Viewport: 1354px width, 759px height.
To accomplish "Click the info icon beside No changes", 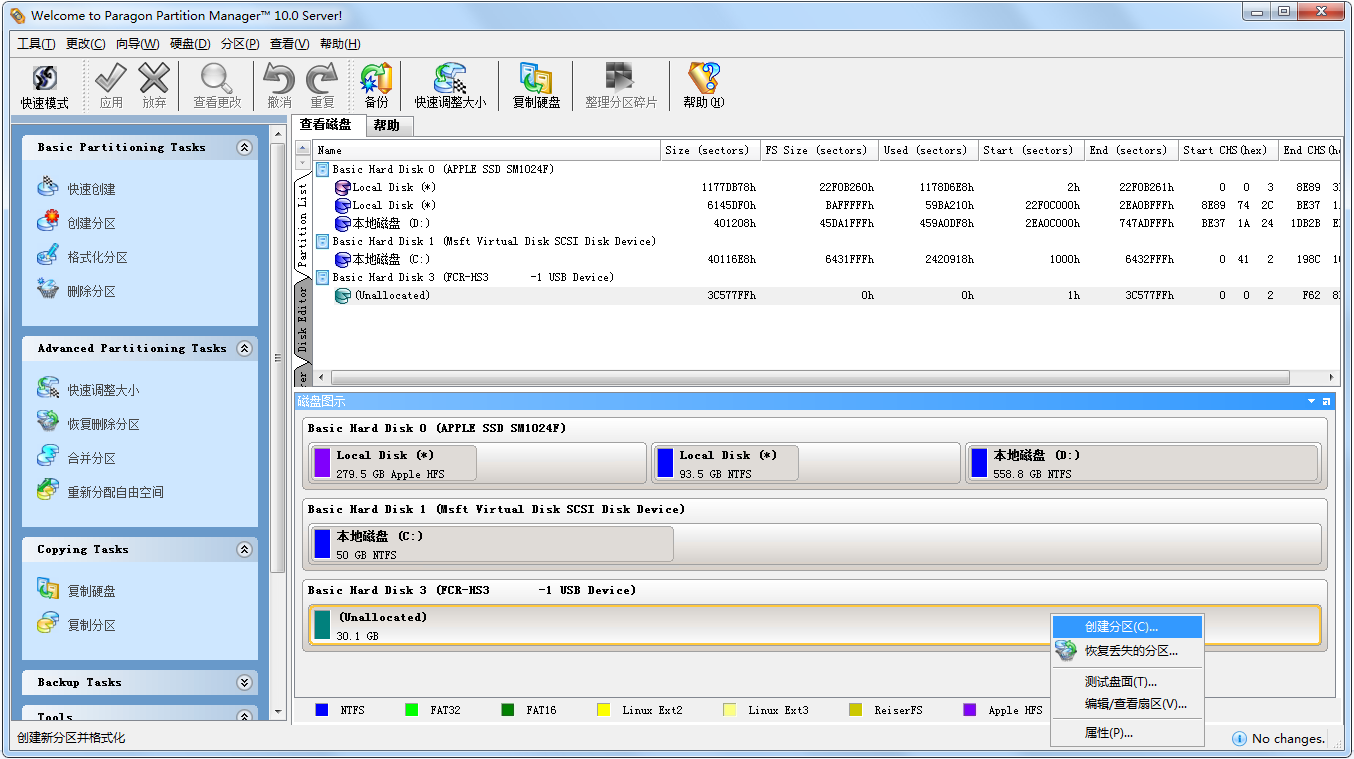I will [x=1239, y=738].
